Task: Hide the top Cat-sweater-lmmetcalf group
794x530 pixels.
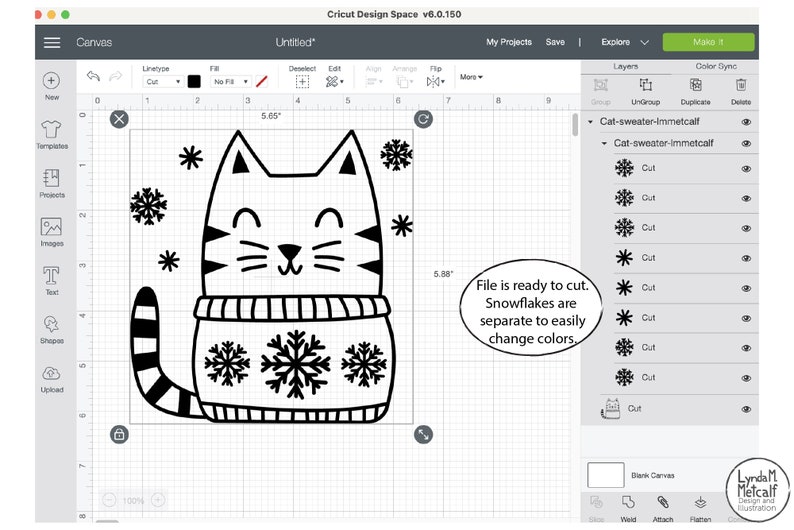Action: pyautogui.click(x=746, y=122)
